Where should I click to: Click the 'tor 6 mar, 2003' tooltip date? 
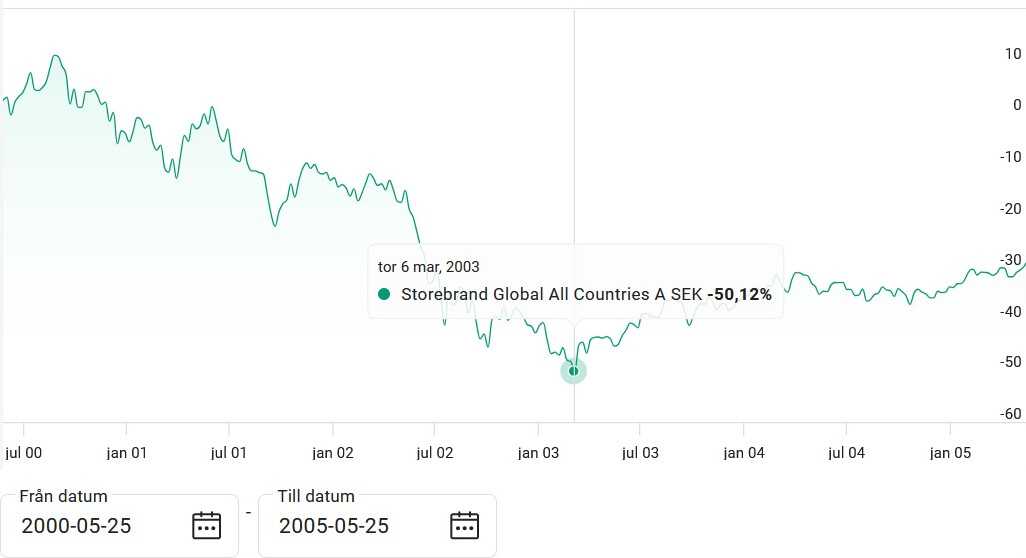(428, 267)
